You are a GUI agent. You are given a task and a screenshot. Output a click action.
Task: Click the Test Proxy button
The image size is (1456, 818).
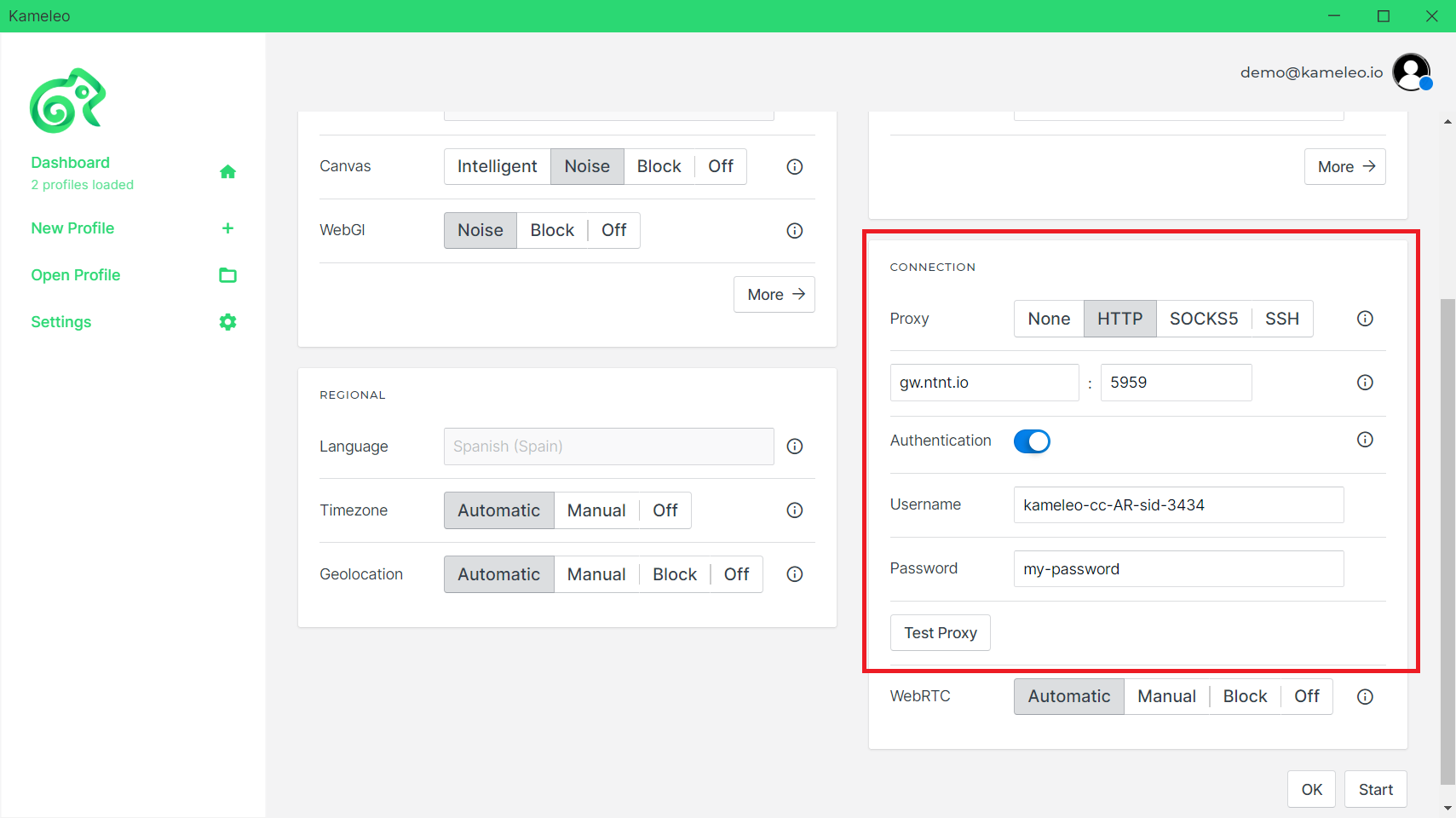click(x=941, y=633)
